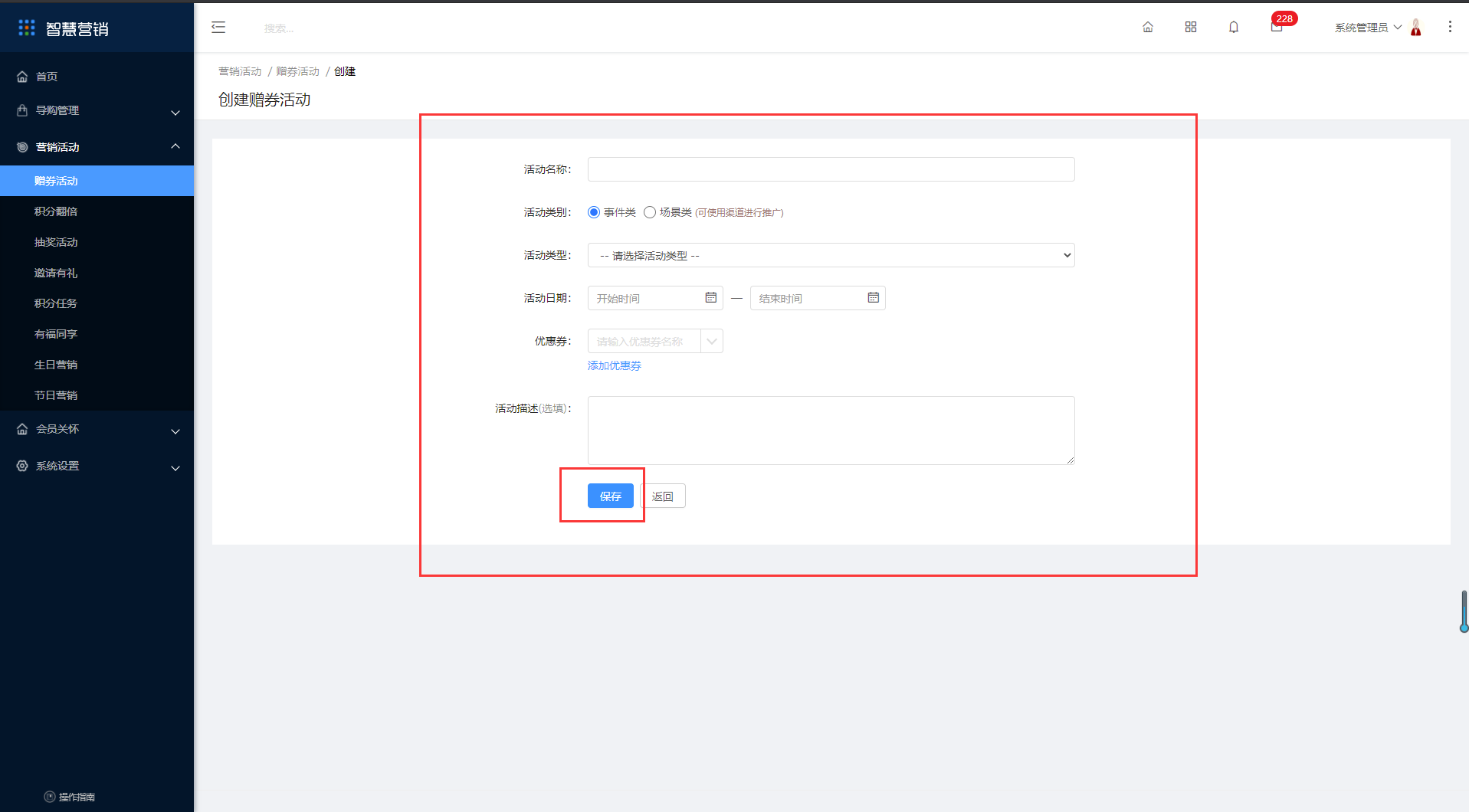This screenshot has height=812, width=1469.
Task: Open the 优惠券 dropdown arrow
Action: [712, 341]
